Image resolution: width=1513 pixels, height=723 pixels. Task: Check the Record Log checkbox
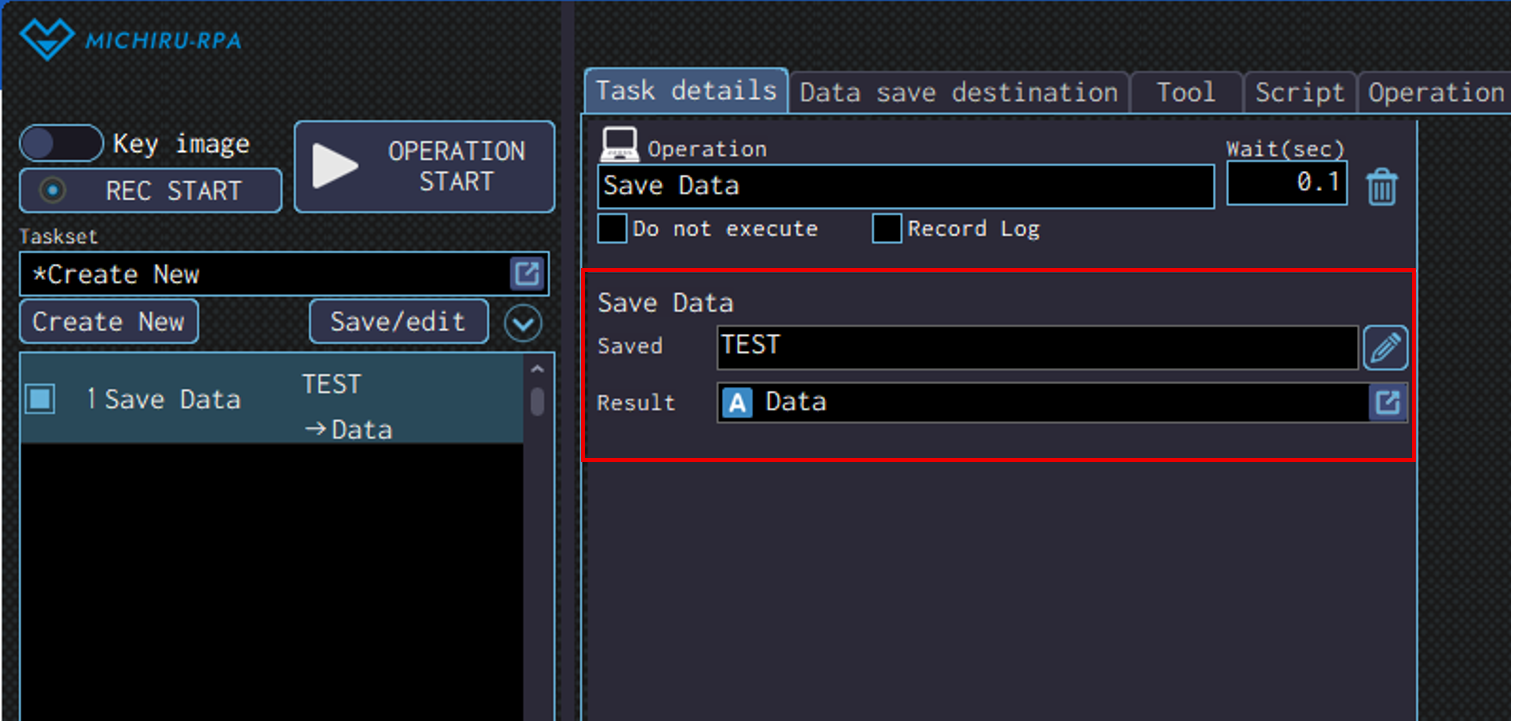tap(887, 229)
